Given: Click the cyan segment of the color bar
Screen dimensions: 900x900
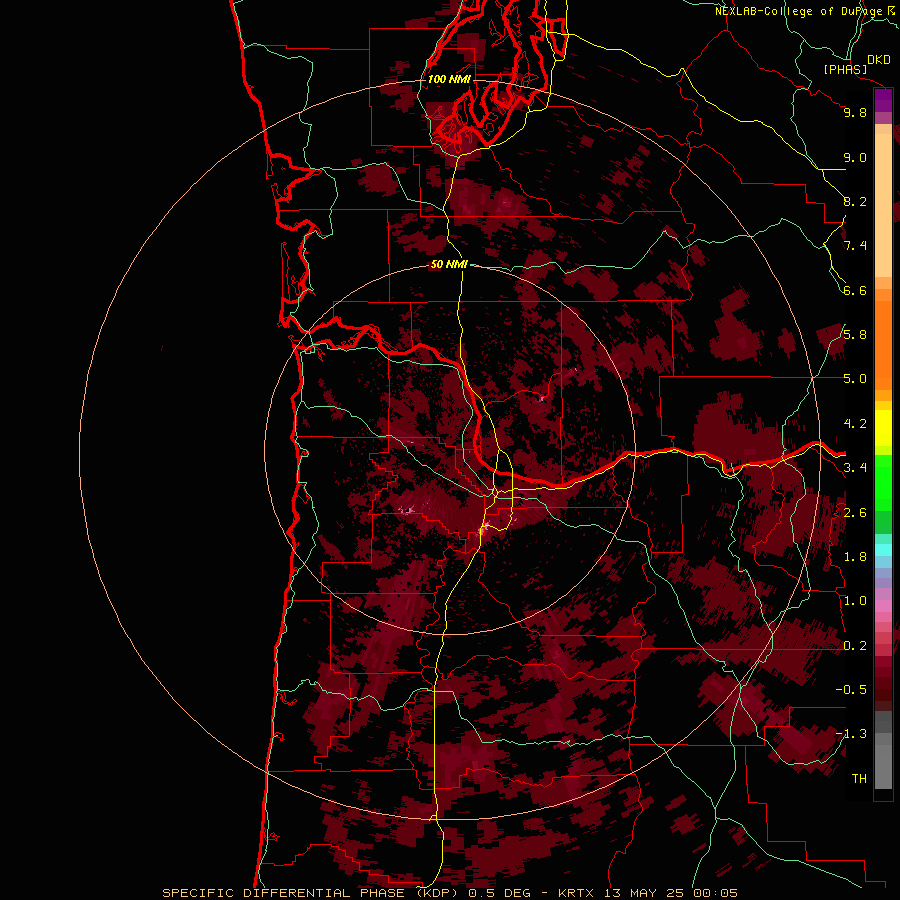Looking at the screenshot, I should (x=883, y=550).
